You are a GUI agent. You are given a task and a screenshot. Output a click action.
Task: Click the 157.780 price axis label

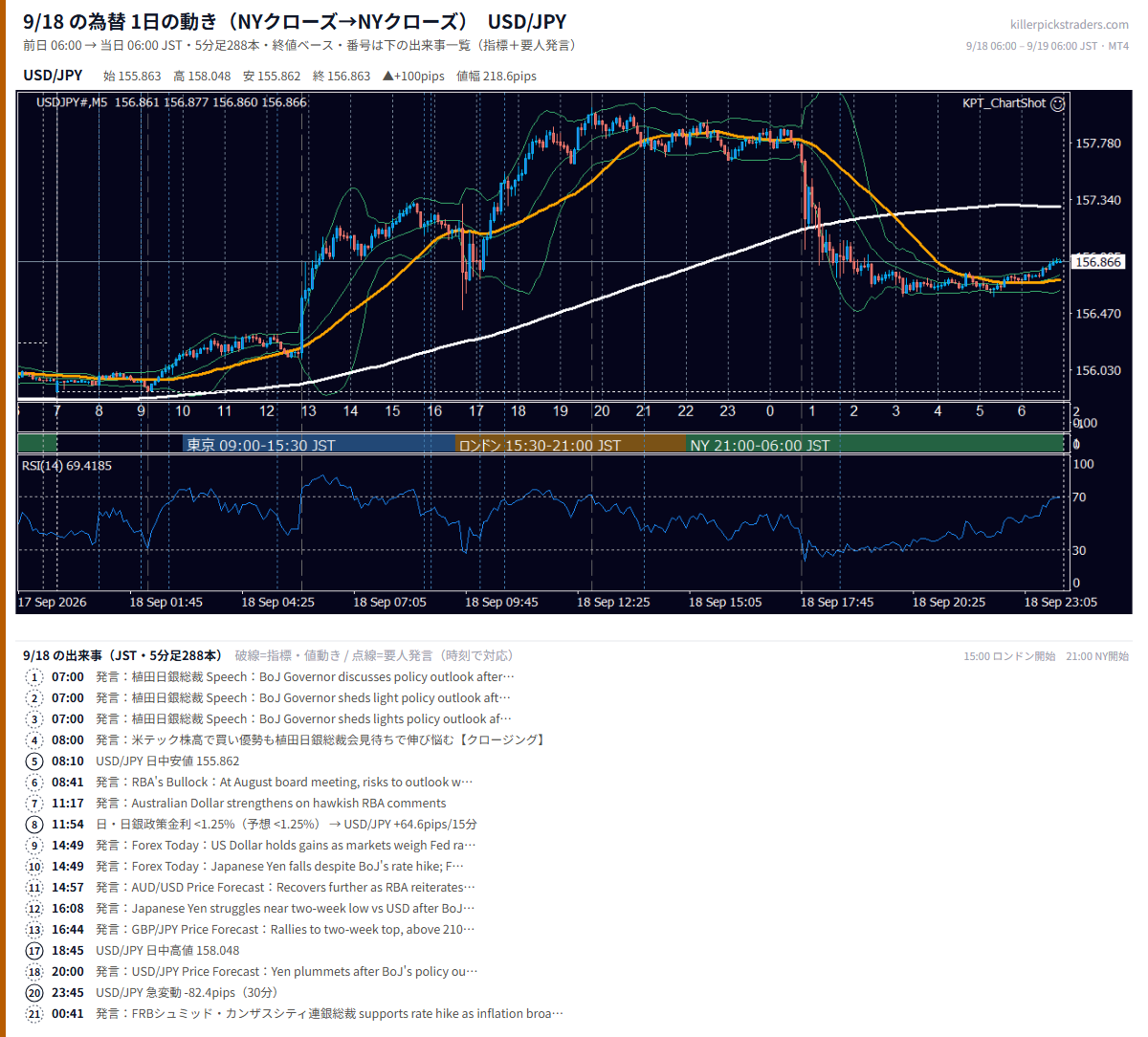pyautogui.click(x=1098, y=143)
